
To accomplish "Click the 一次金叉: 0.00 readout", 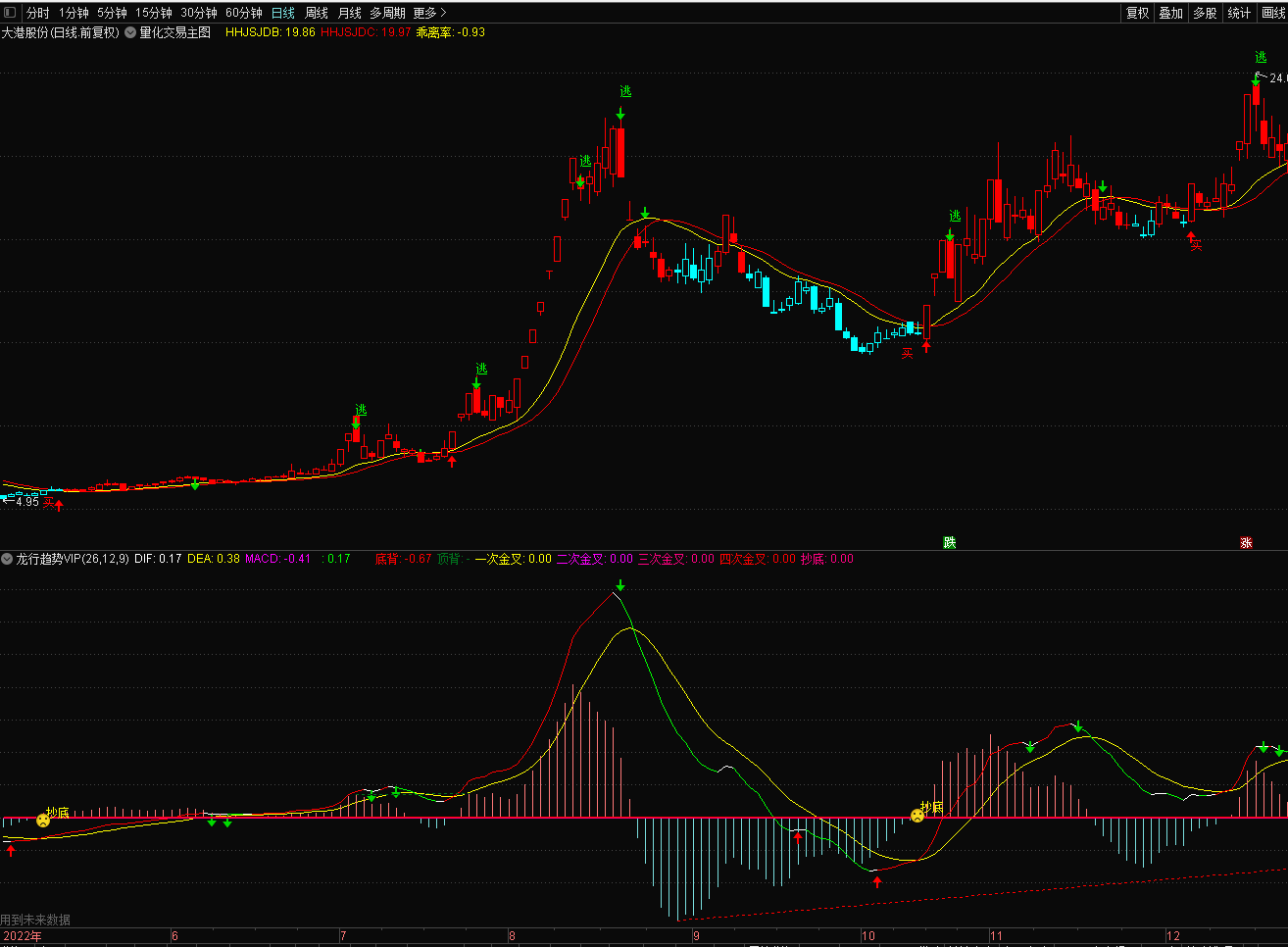I will [514, 559].
